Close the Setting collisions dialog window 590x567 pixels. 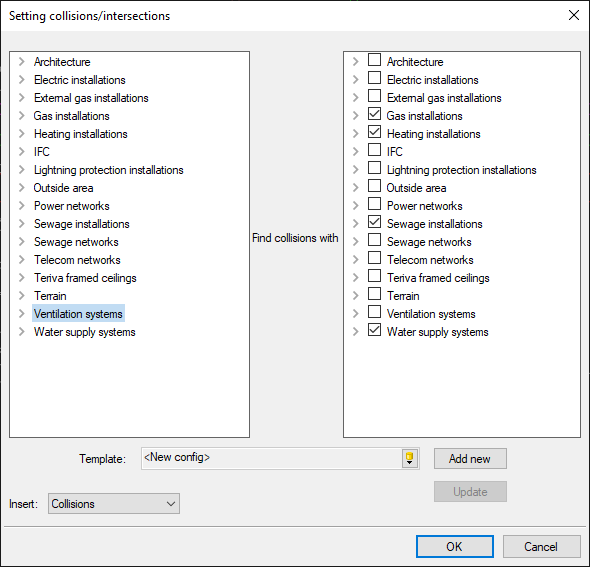click(x=574, y=15)
